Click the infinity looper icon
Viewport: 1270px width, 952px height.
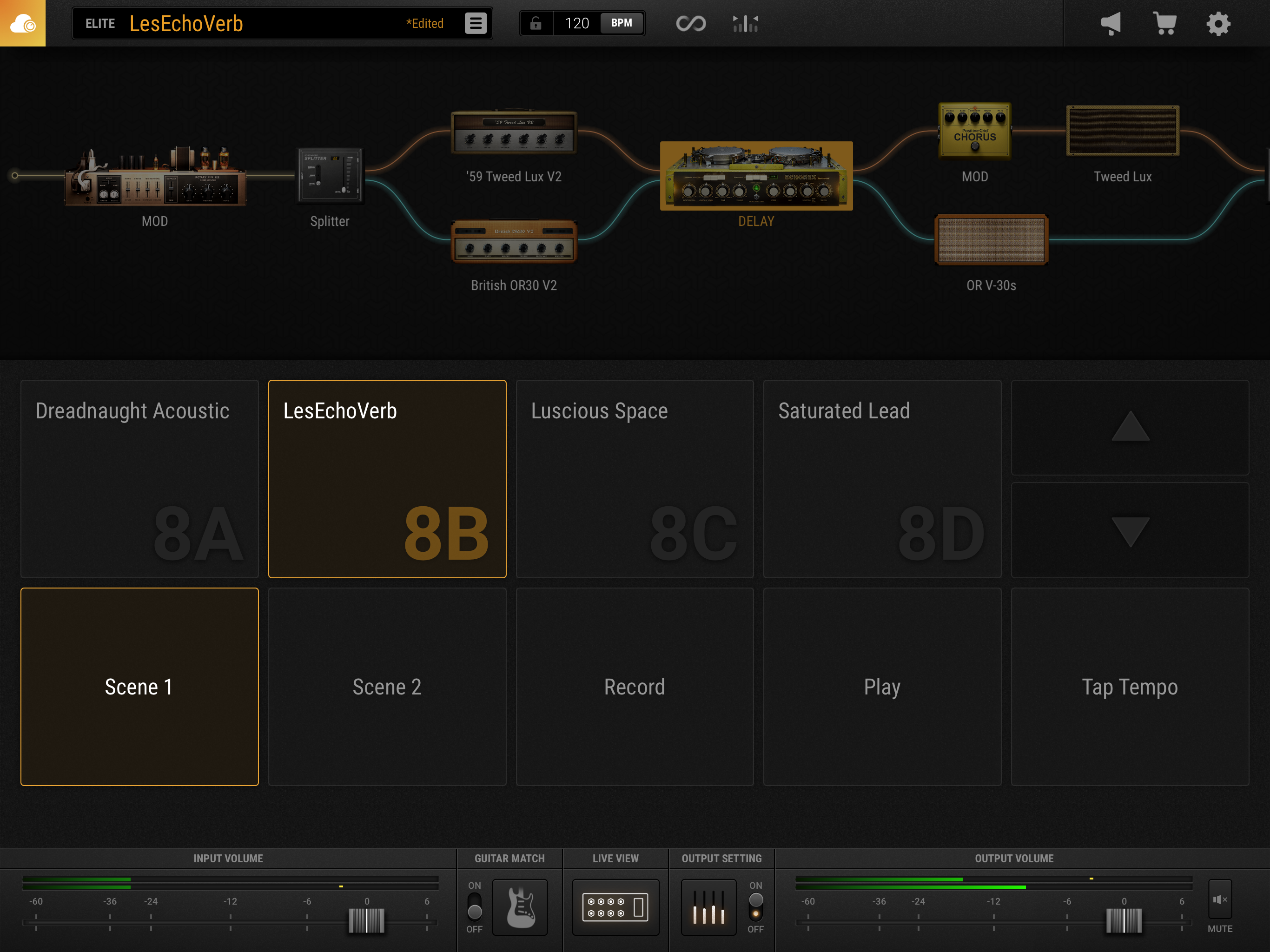click(x=691, y=24)
